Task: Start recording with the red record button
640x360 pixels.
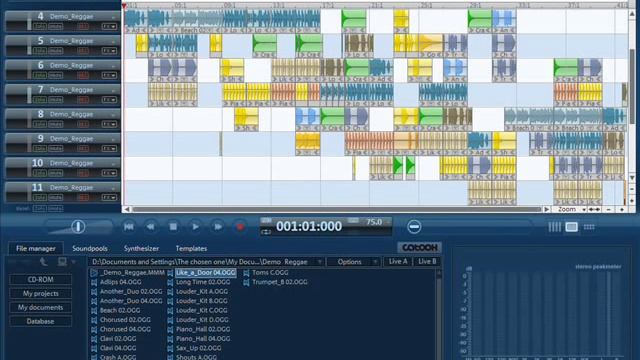Action: (x=240, y=227)
